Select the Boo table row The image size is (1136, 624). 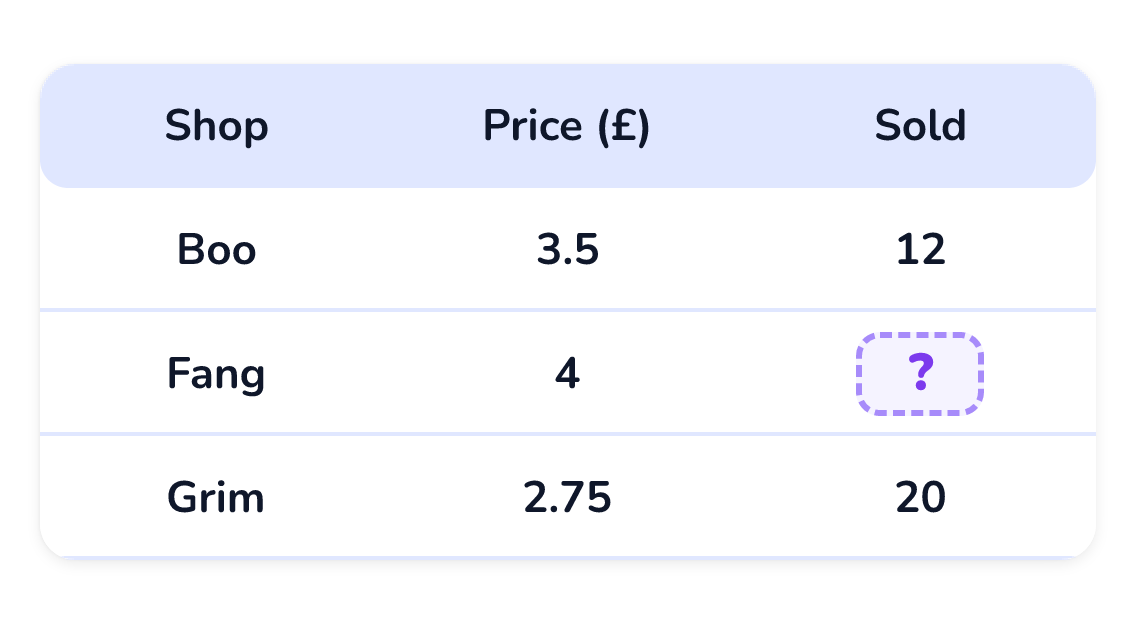coord(568,249)
